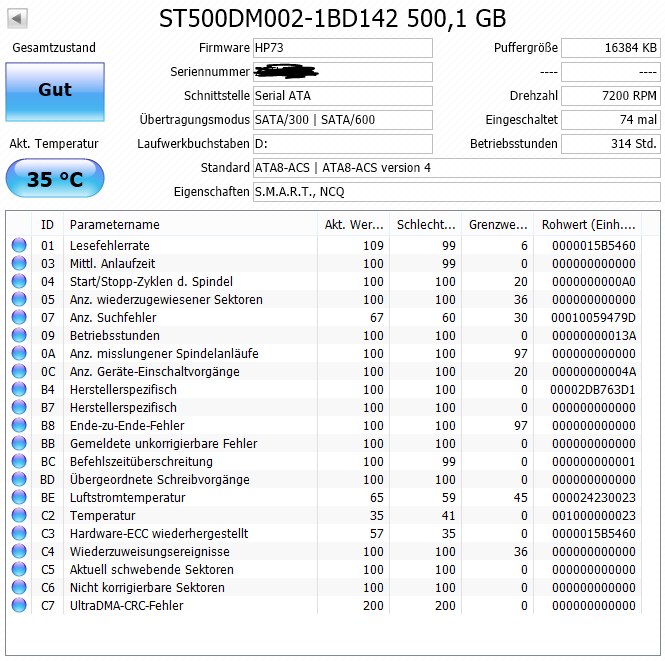The width and height of the screenshot is (665, 661).
Task: Select status circle of Hardware-ECC wiederhergestellt
Action: (19, 533)
